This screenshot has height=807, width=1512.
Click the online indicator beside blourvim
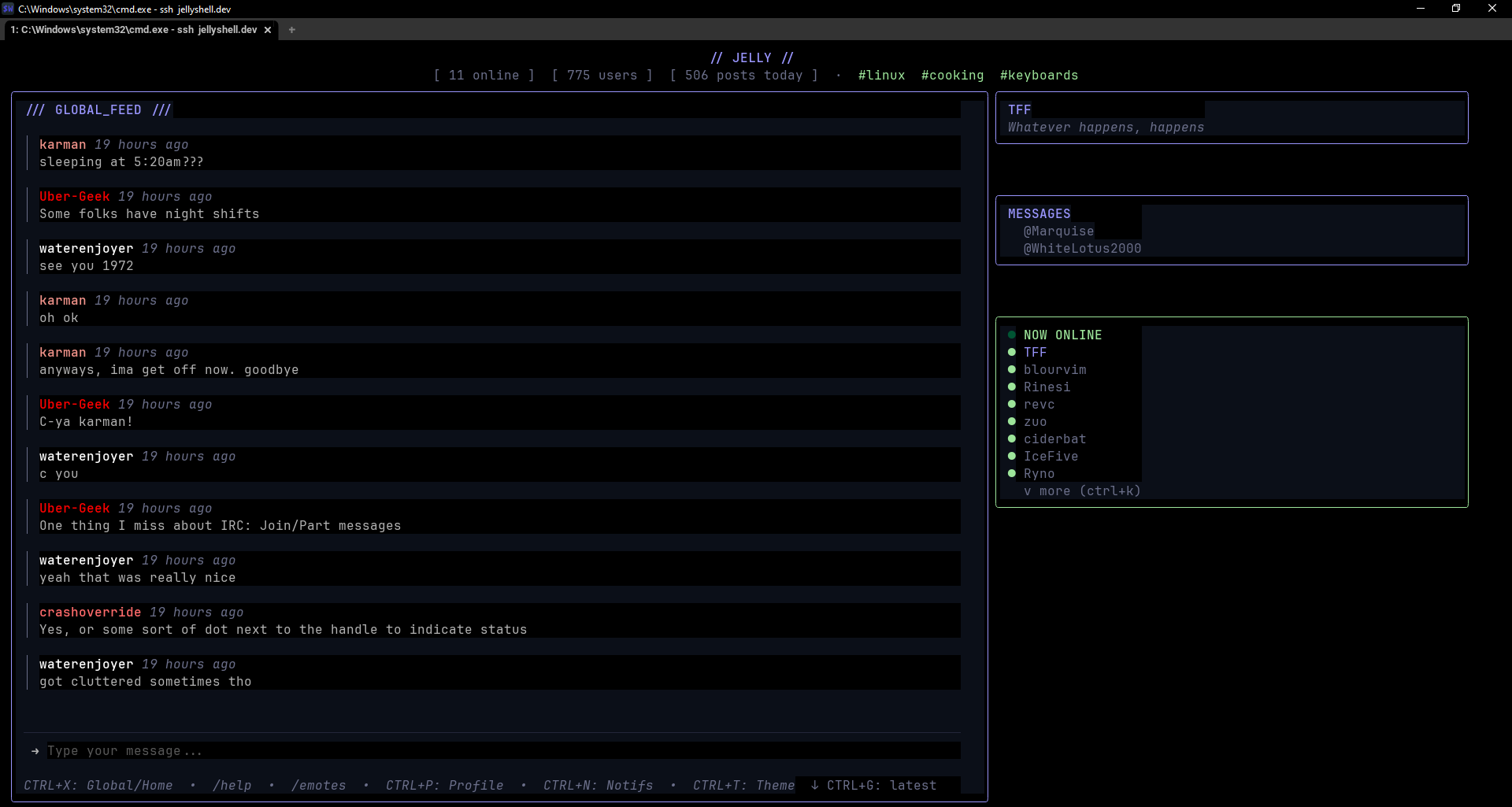coord(1011,369)
